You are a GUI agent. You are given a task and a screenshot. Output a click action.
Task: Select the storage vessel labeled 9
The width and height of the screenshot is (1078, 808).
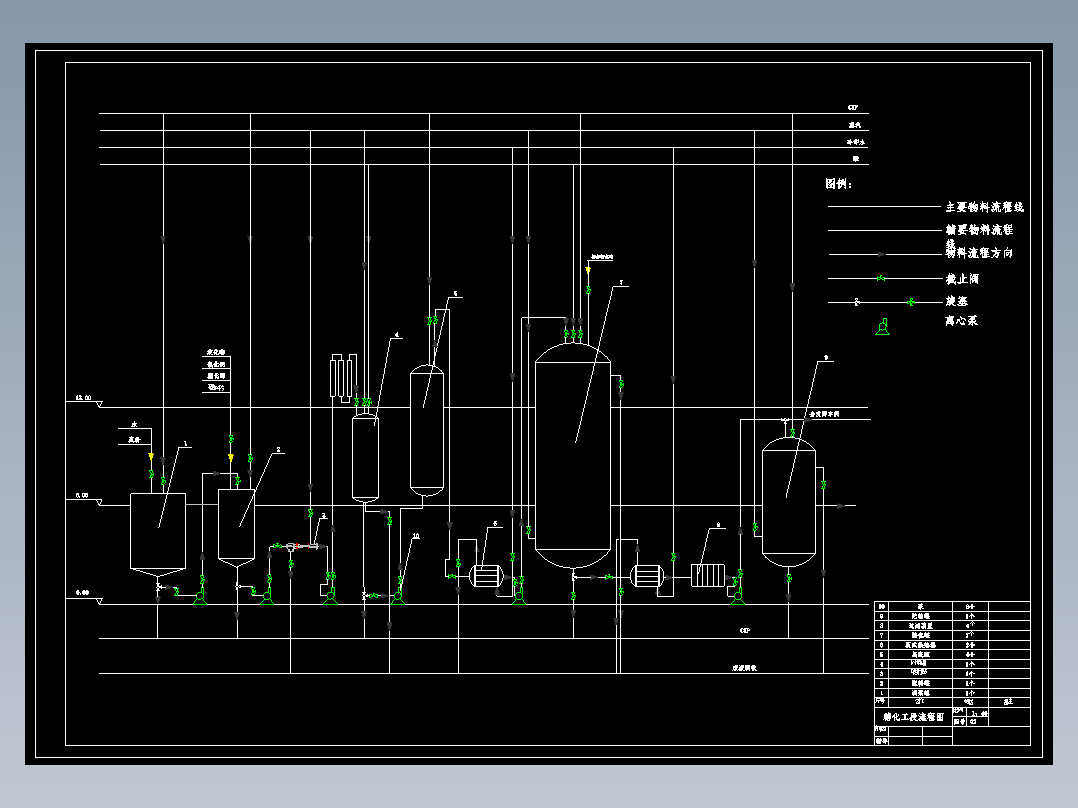(789, 502)
